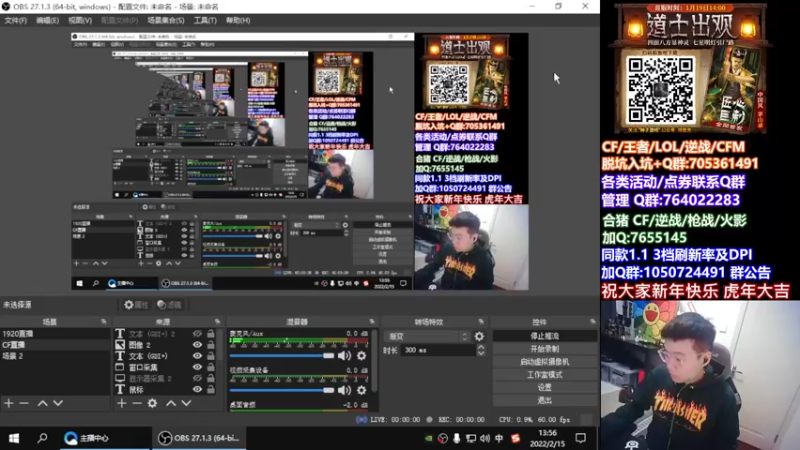Screen dimensions: 800x450
Task: Click 停止推流 to stop streaming
Action: (x=544, y=336)
